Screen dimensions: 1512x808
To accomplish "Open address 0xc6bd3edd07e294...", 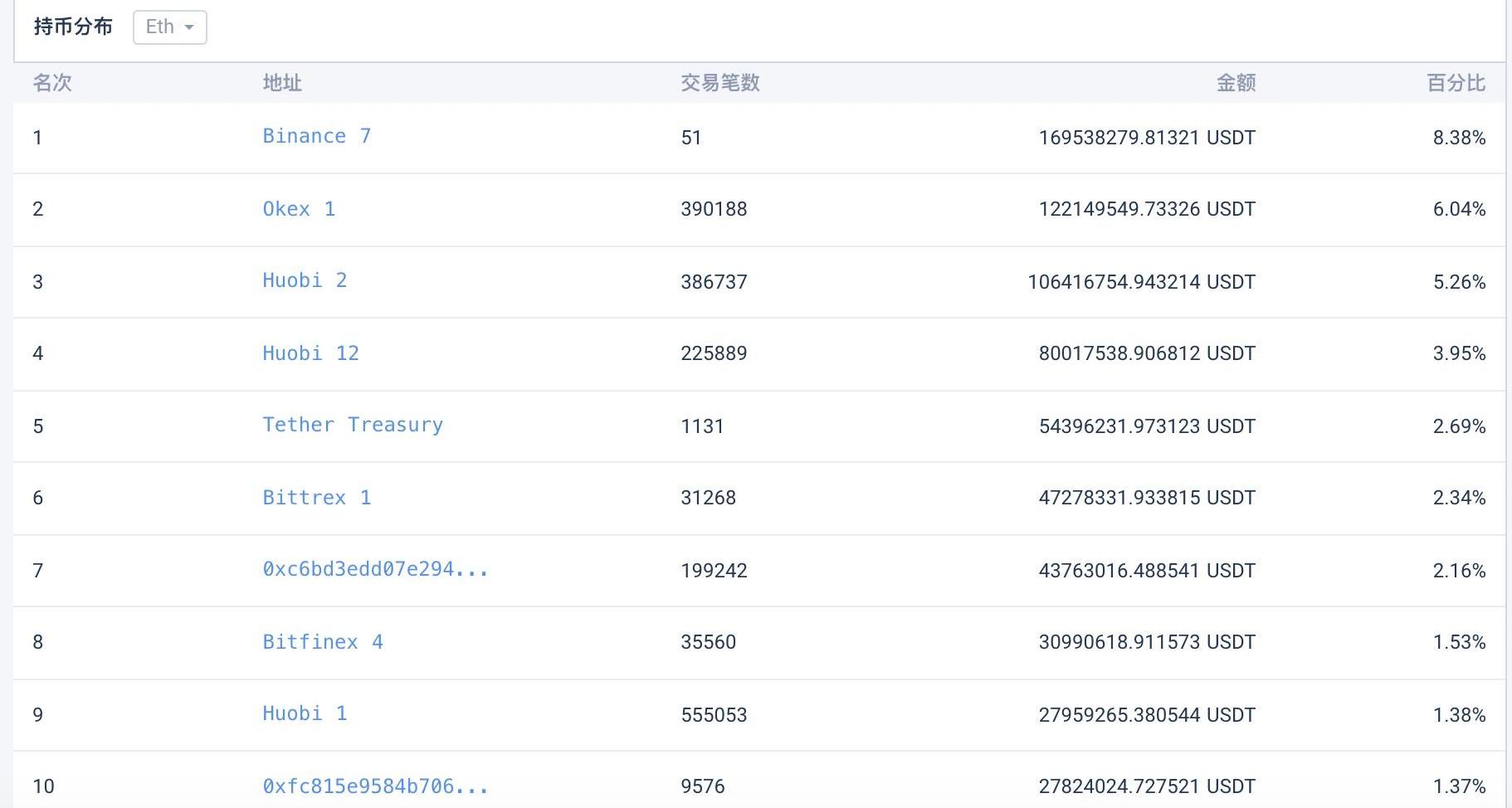I will [375, 569].
